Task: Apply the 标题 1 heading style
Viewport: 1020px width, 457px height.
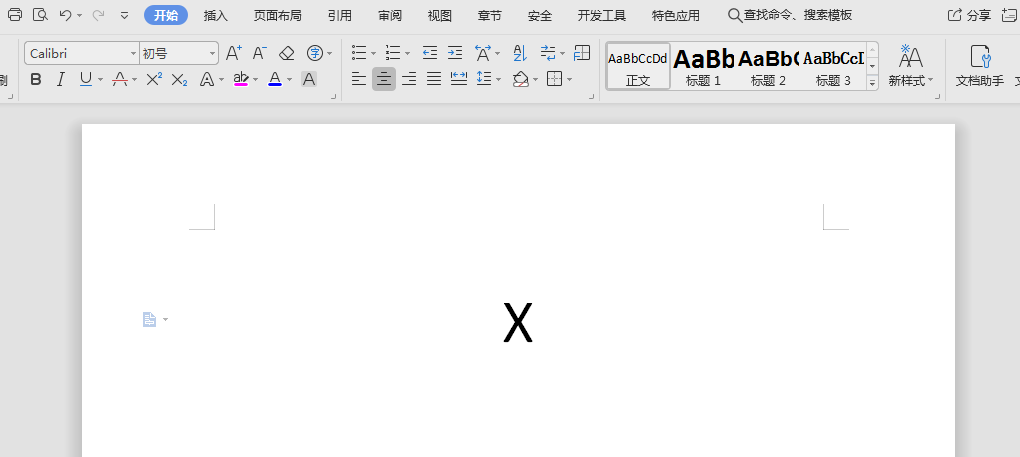Action: coord(703,66)
